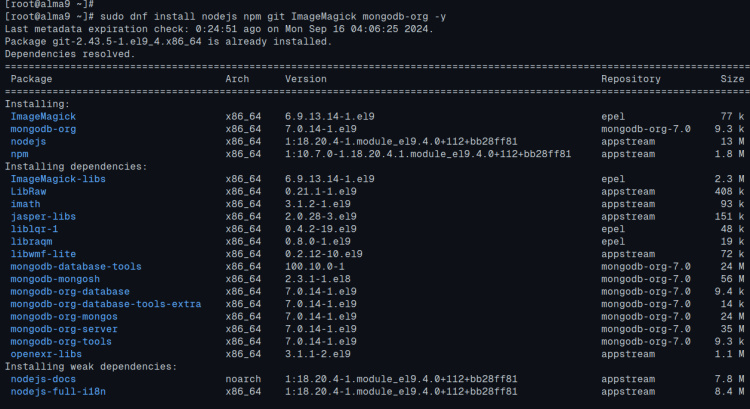The width and height of the screenshot is (750, 409).
Task: Select the LibRaw package name
Action: pos(28,191)
